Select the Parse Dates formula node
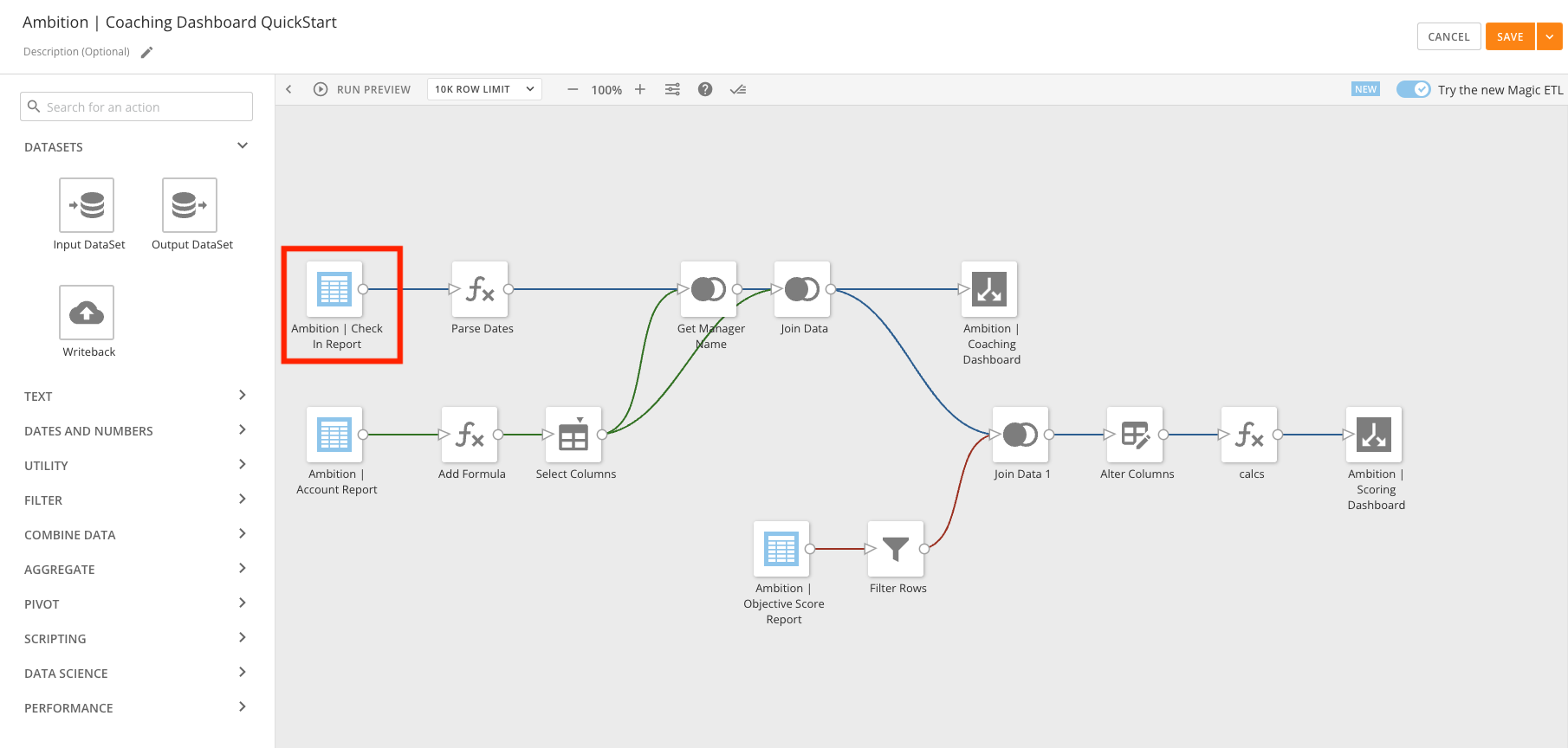 click(x=480, y=289)
